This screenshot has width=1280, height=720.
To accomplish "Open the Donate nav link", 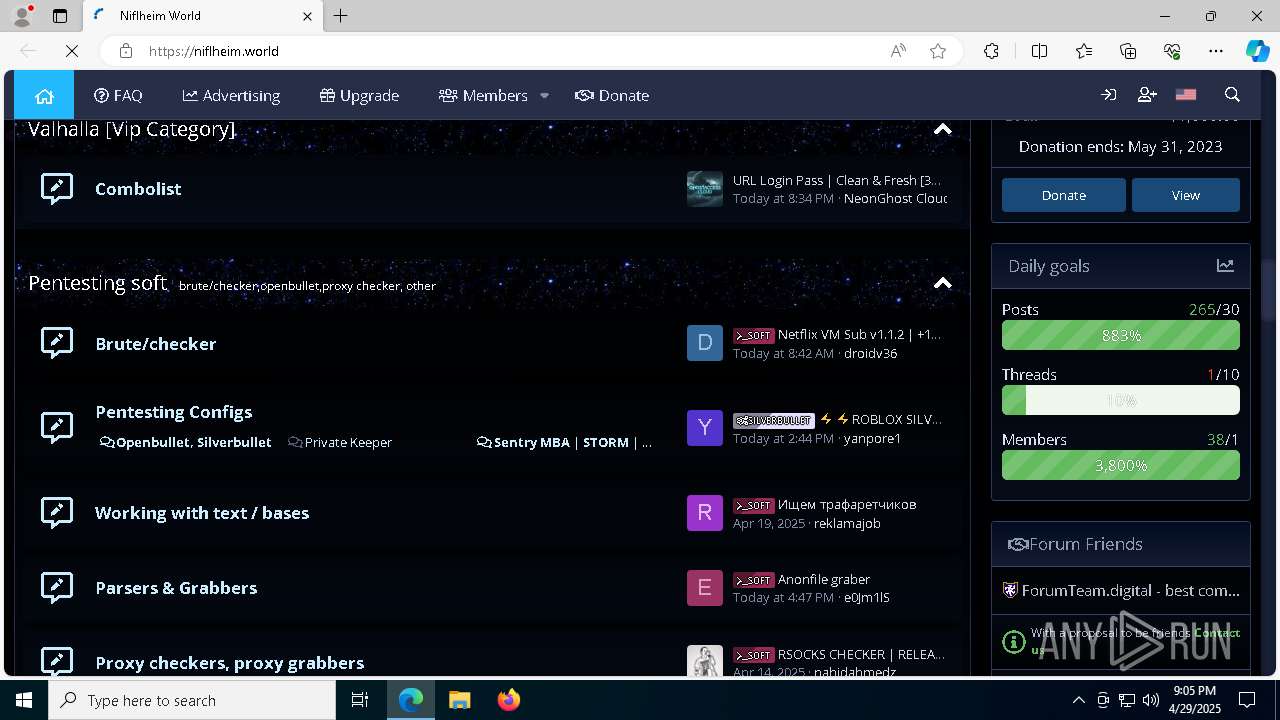I will coord(612,95).
